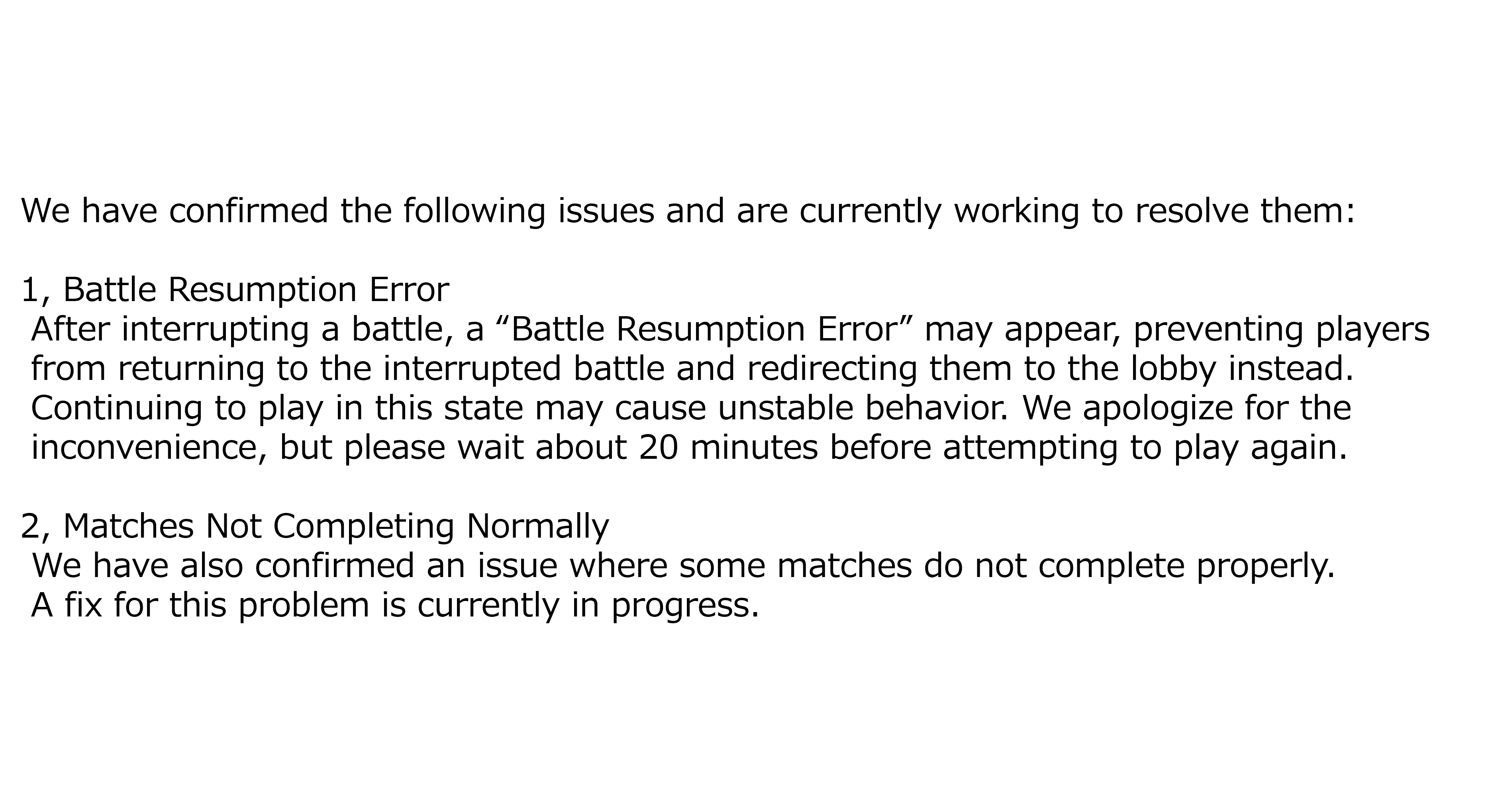Click 'attempting to play again.' text

pos(1146,447)
